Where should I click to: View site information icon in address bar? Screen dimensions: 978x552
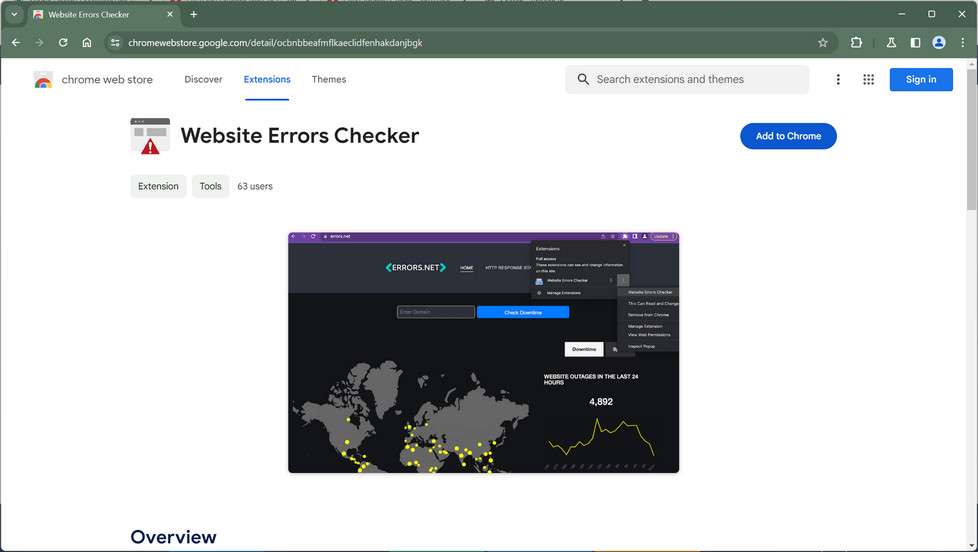115,42
